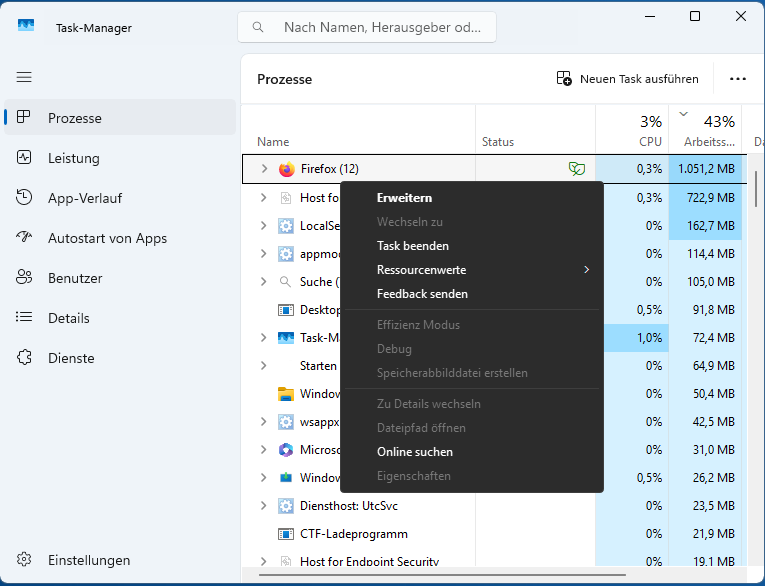Expand the Firefox (12) process group
The width and height of the screenshot is (765, 586).
(x=264, y=169)
